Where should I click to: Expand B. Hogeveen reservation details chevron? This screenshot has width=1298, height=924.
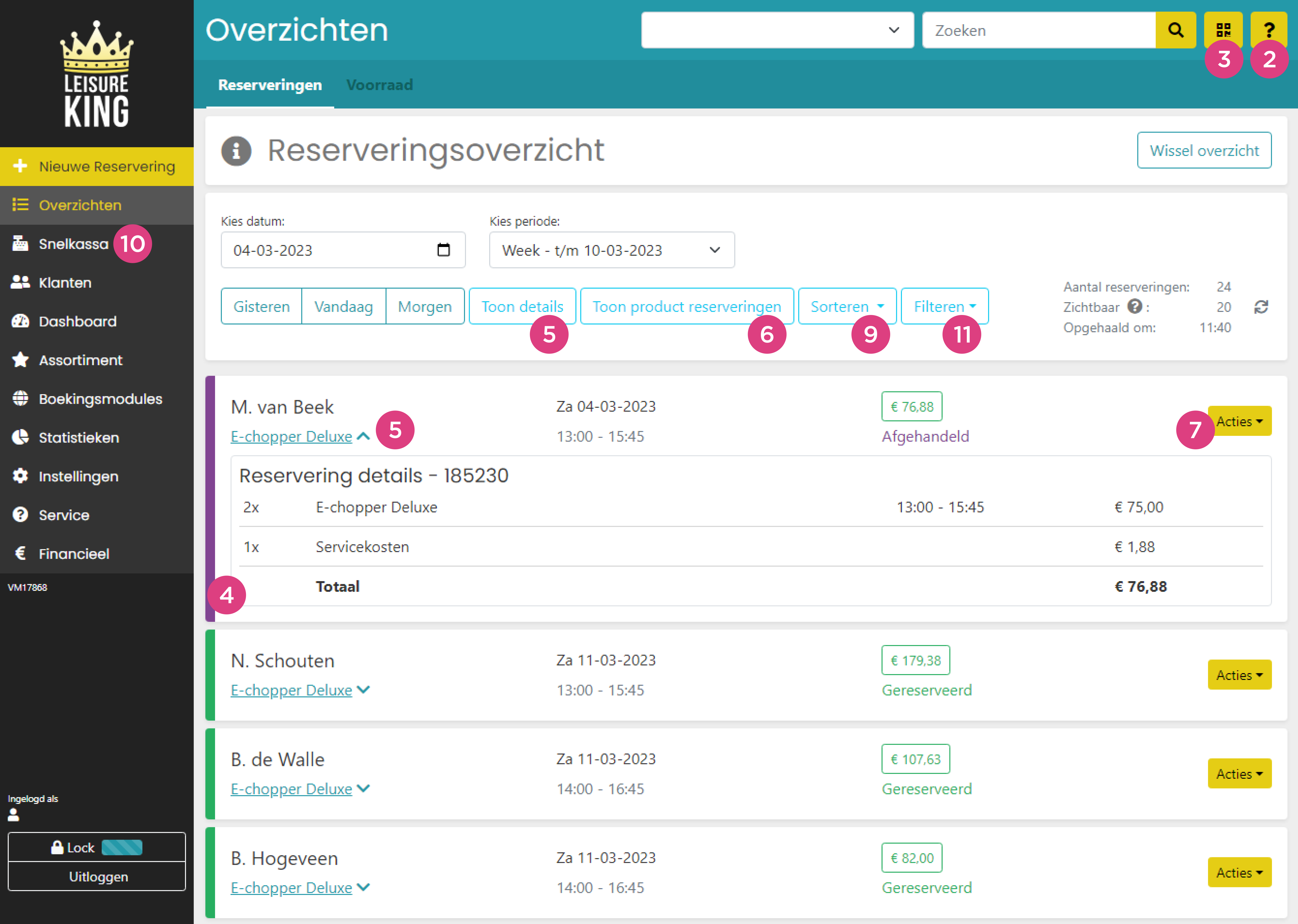(x=363, y=888)
